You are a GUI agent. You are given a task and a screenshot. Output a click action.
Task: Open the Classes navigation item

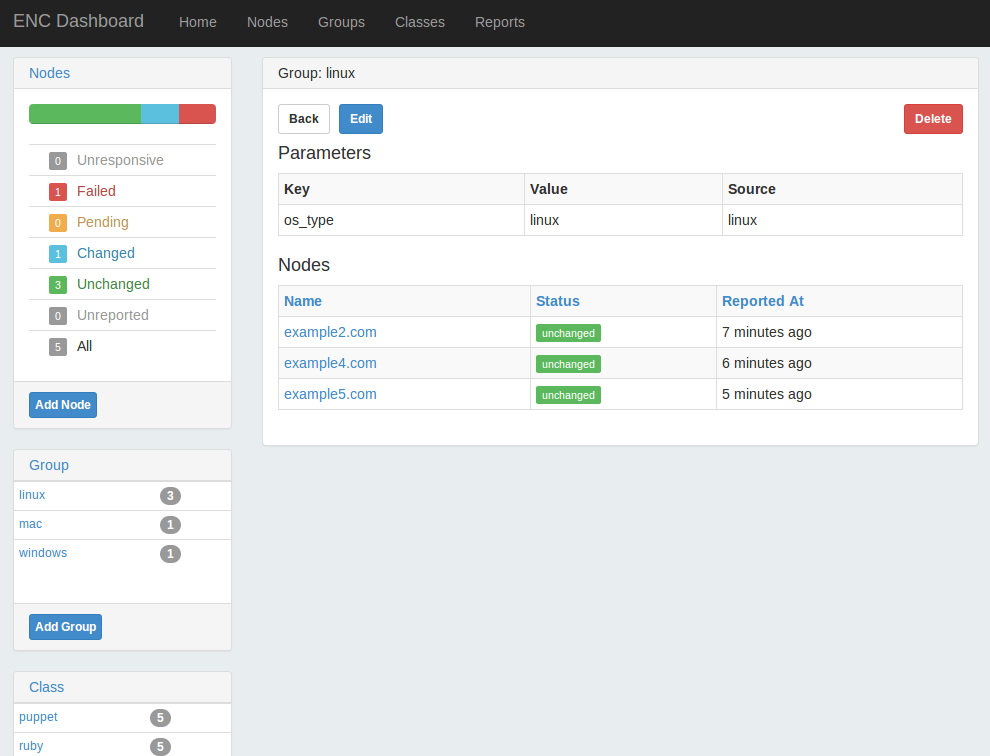coord(420,22)
